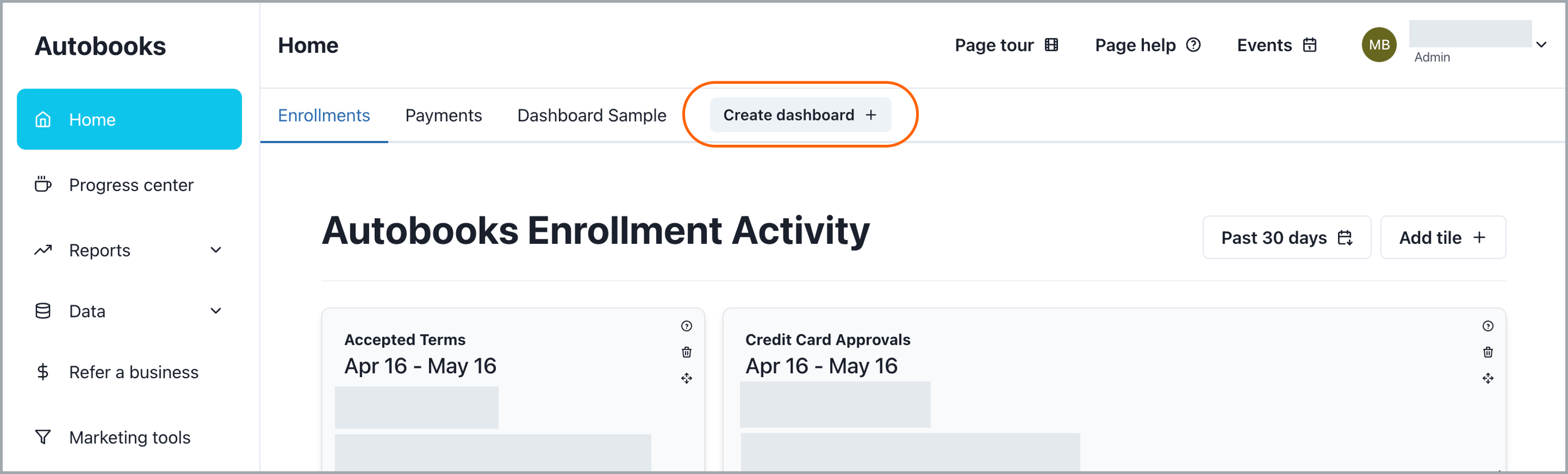1568x474 pixels.
Task: Click the MB avatar circle
Action: pyautogui.click(x=1379, y=44)
